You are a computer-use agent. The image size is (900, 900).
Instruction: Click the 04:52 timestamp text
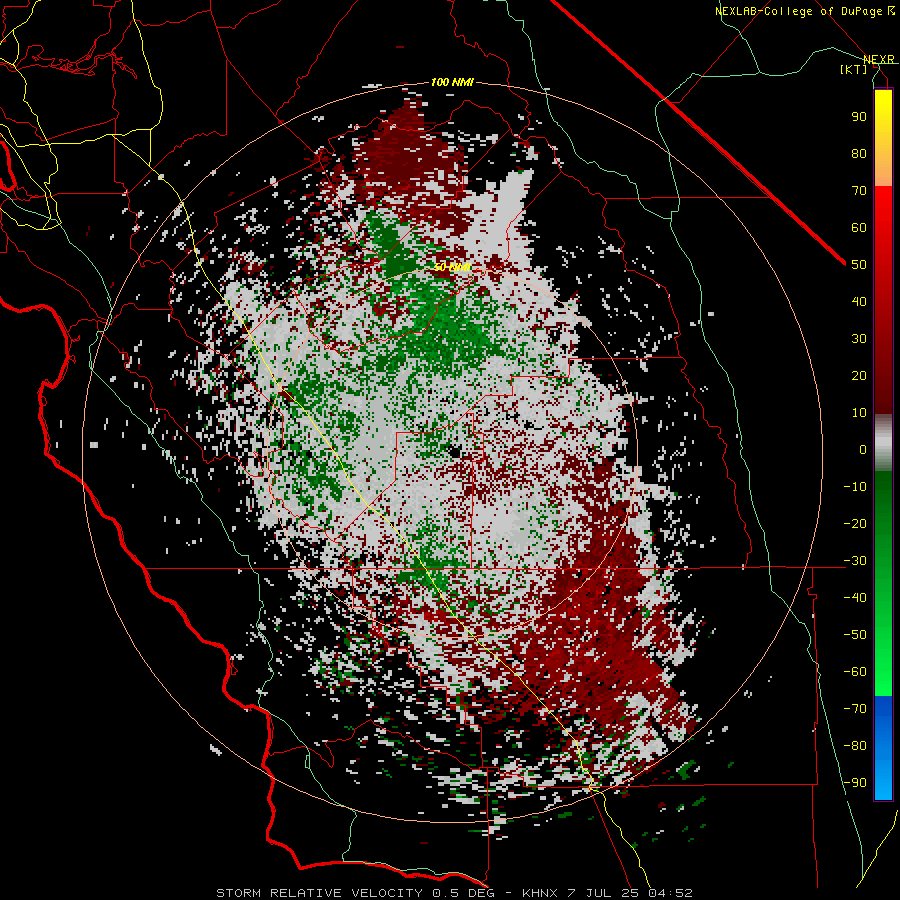pos(670,893)
